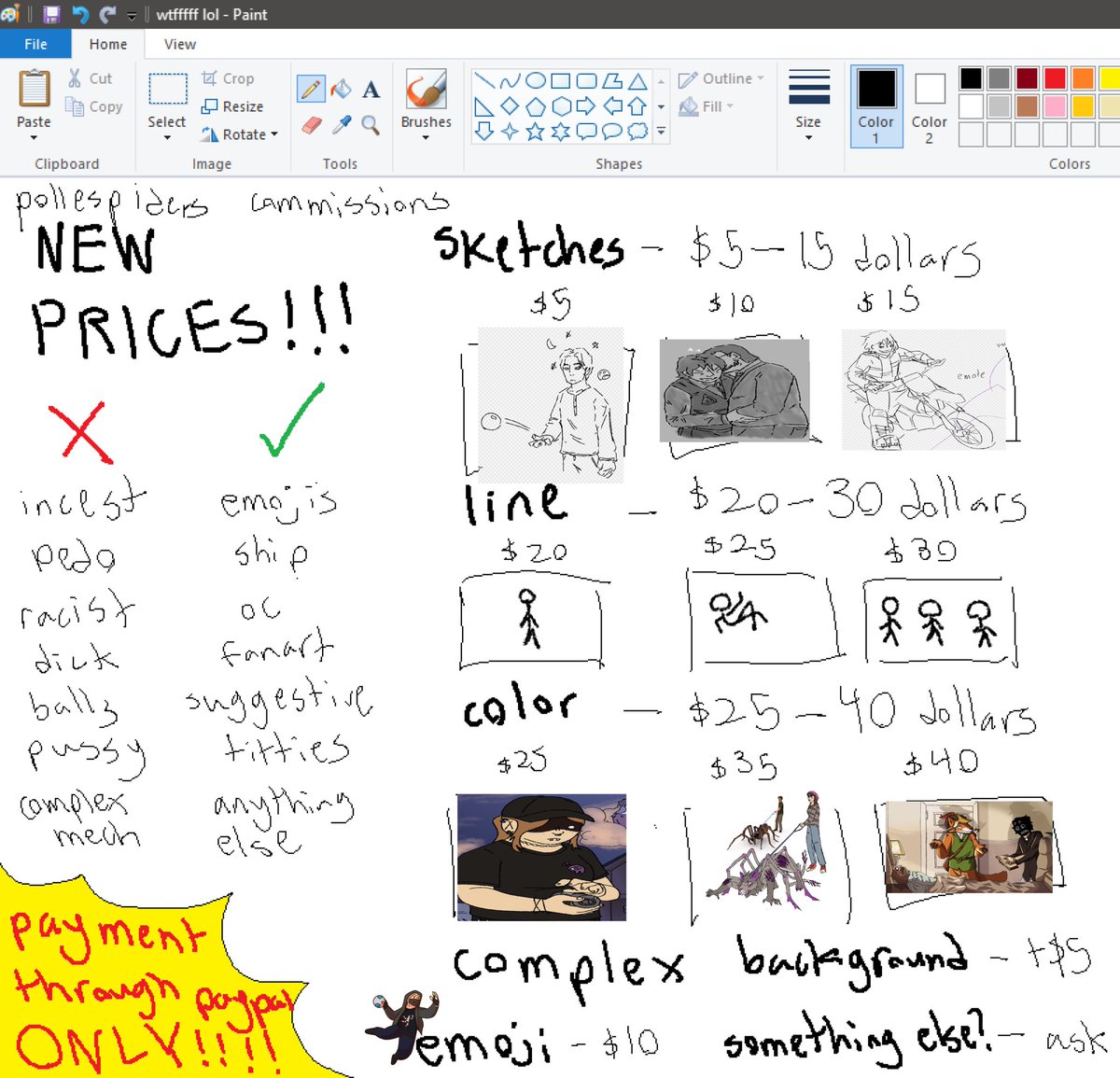Expand the Shapes gallery More arrow
This screenshot has width=1120, height=1078.
click(x=661, y=131)
